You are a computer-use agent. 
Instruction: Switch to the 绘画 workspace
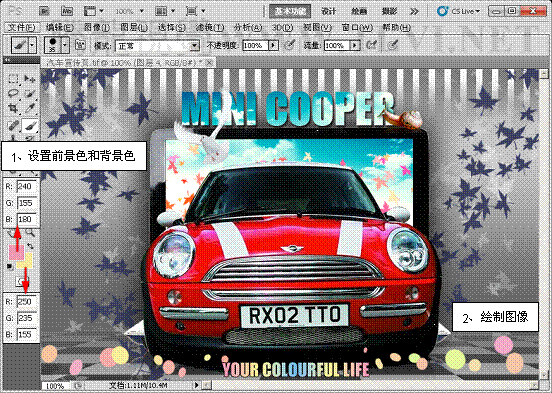359,11
